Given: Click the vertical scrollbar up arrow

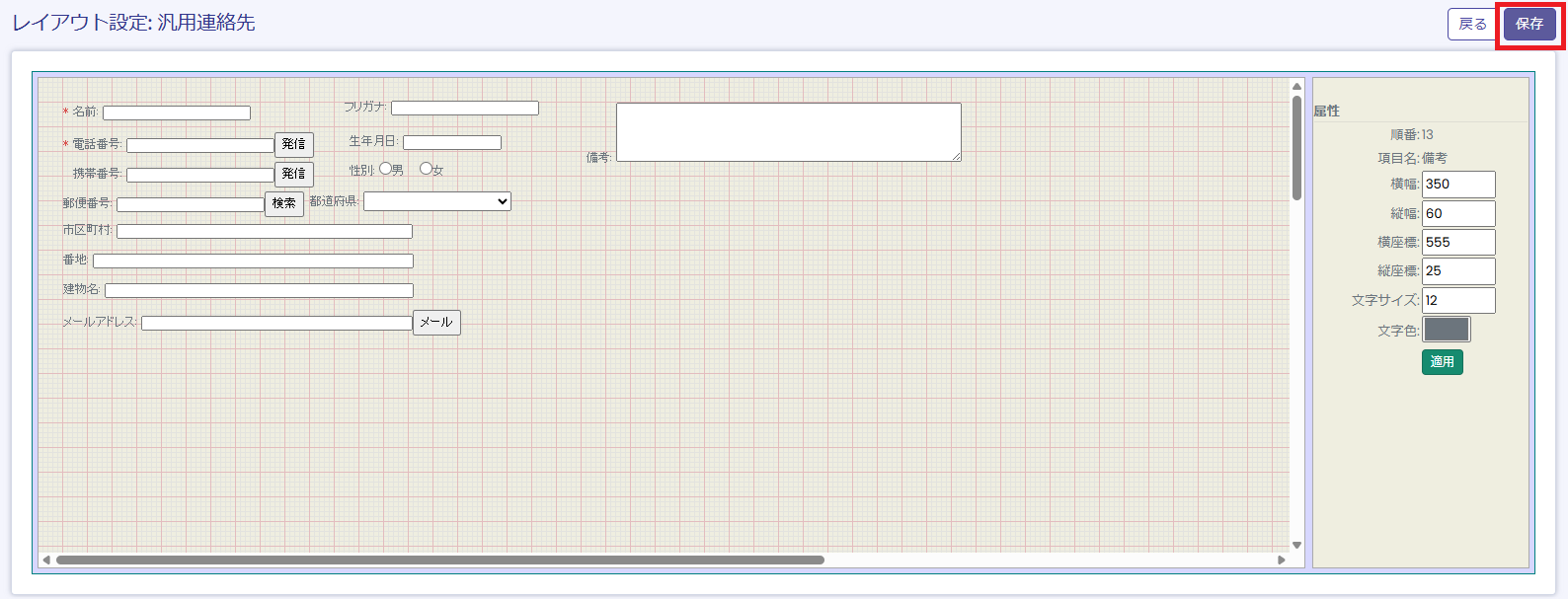Looking at the screenshot, I should coord(1296,87).
